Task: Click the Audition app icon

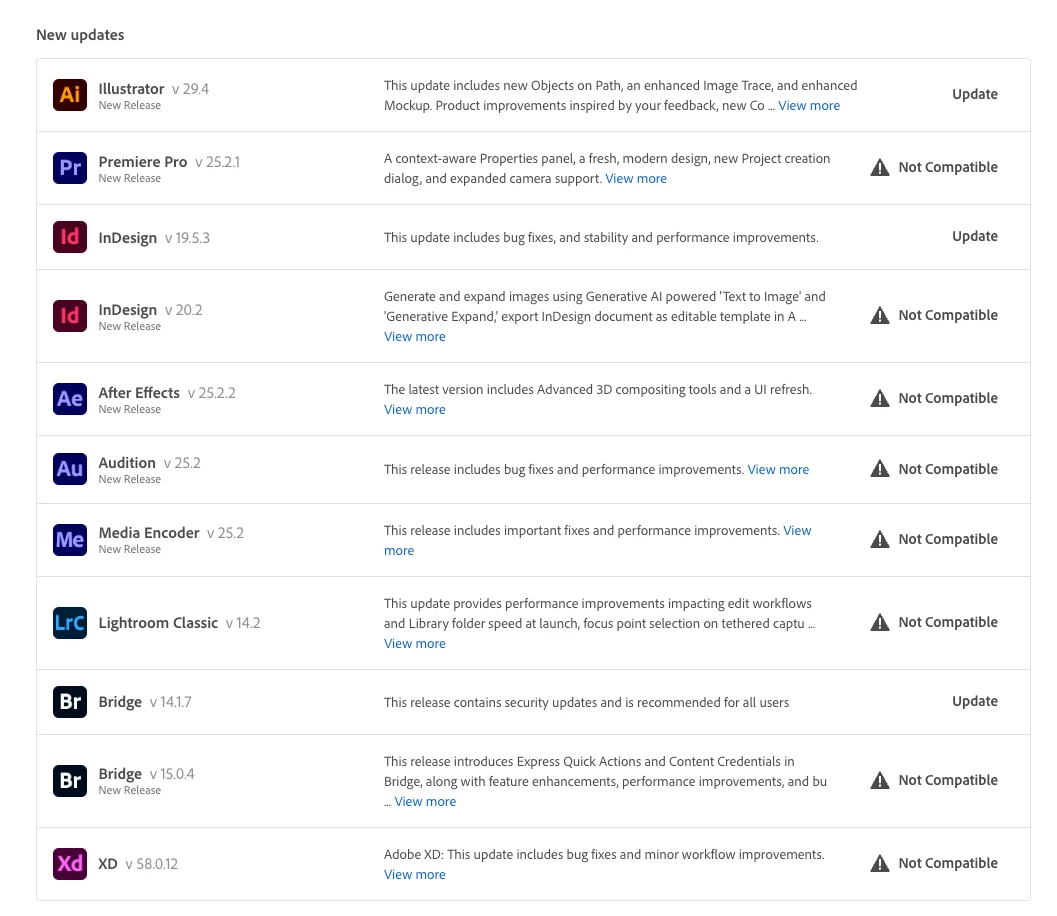Action: point(70,468)
